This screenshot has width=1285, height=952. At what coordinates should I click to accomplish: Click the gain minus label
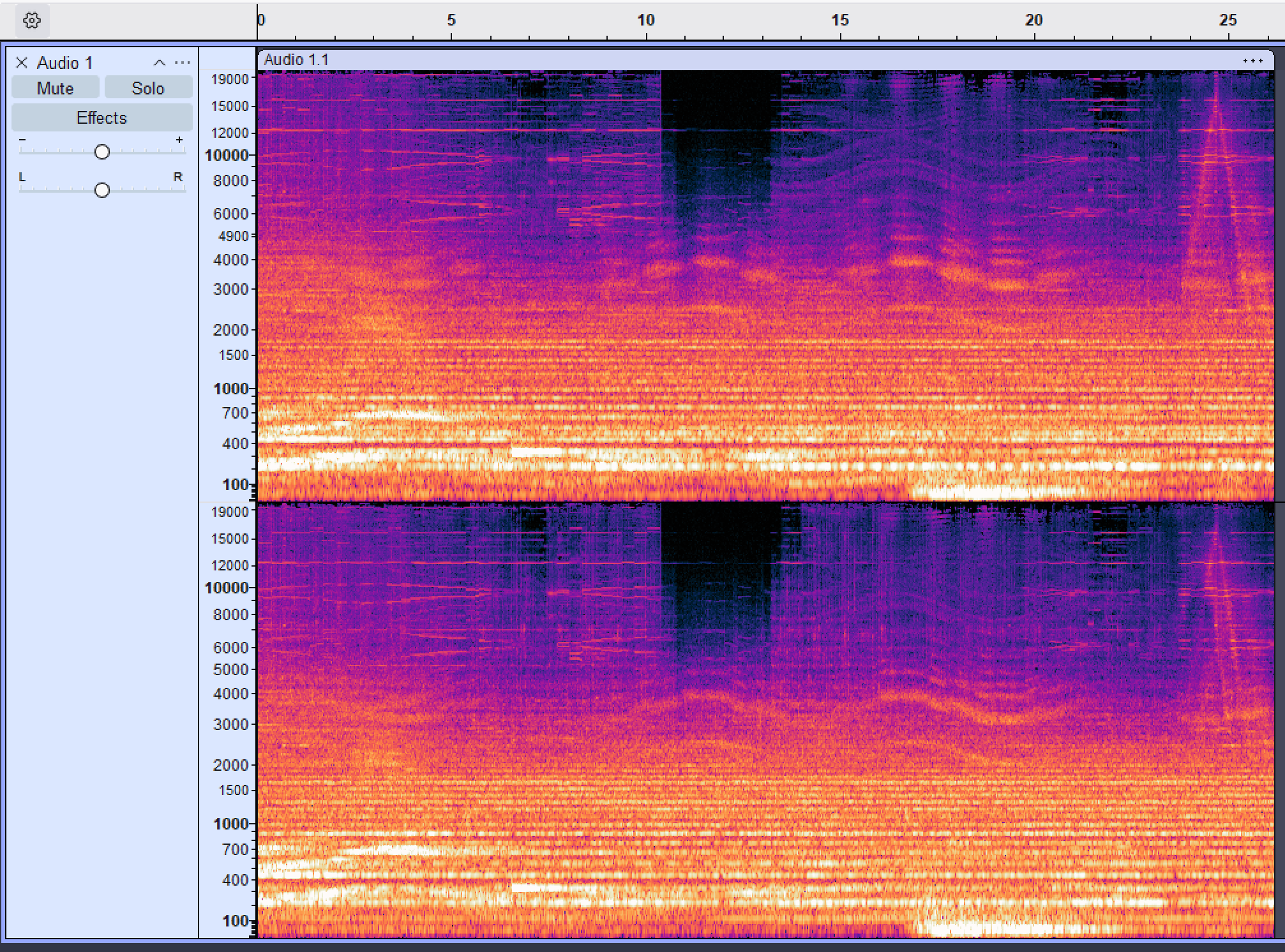22,139
